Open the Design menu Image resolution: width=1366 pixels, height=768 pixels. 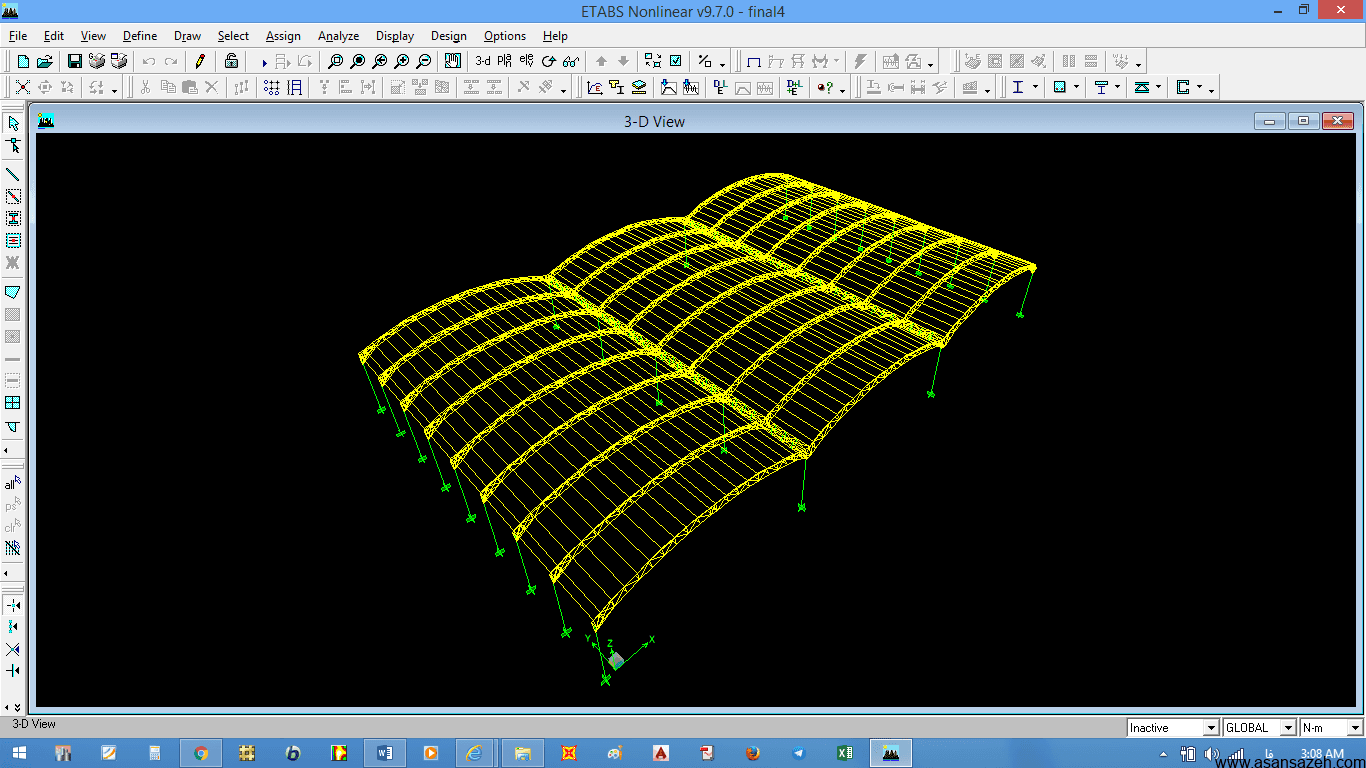click(x=449, y=36)
